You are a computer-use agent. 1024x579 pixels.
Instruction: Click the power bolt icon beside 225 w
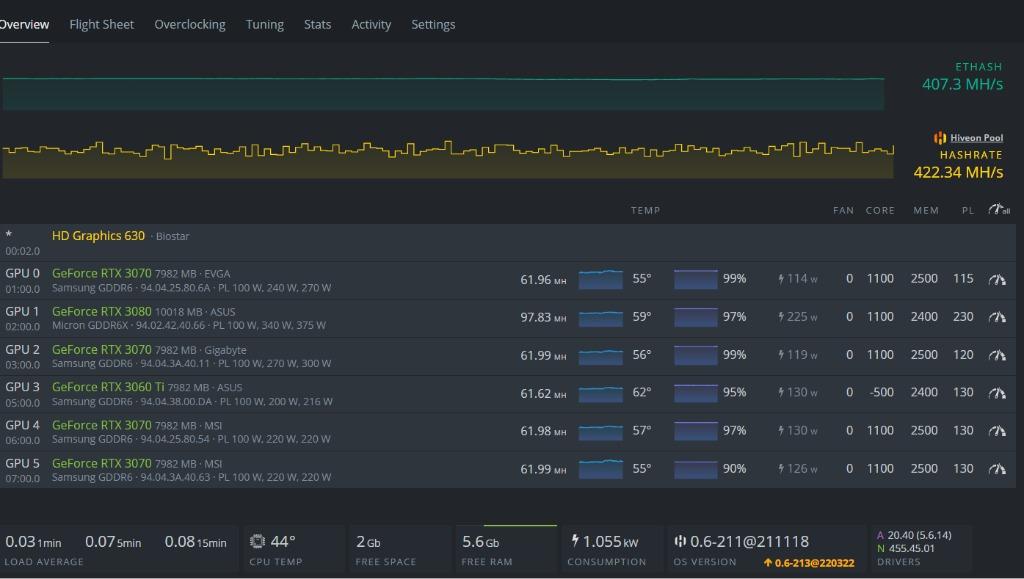(781, 317)
